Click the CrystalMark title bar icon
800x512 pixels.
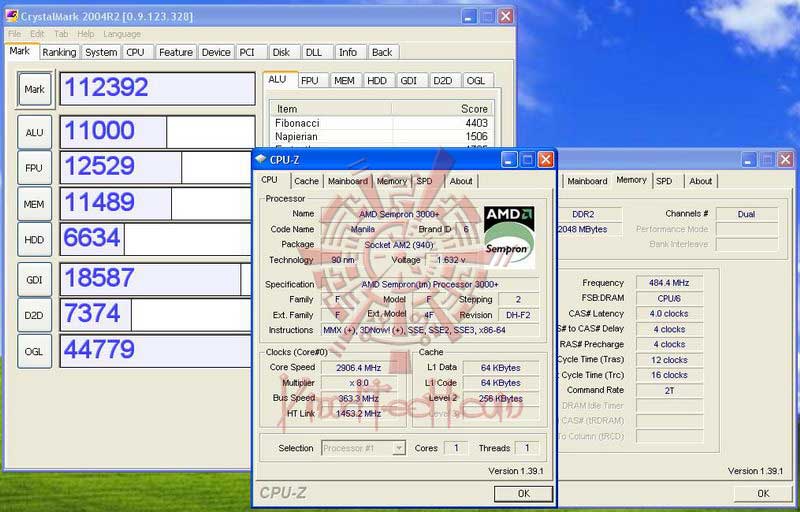click(11, 16)
